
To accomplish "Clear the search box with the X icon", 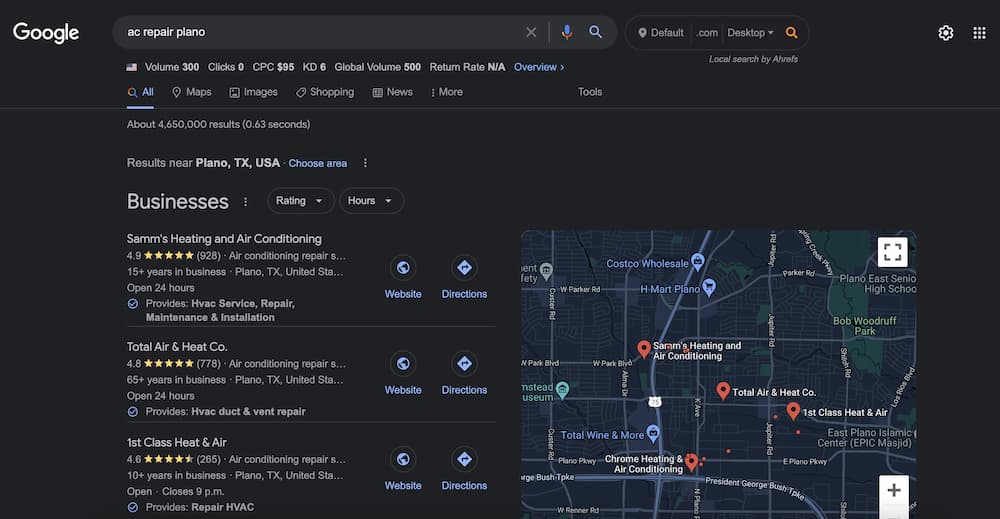I will coord(531,32).
